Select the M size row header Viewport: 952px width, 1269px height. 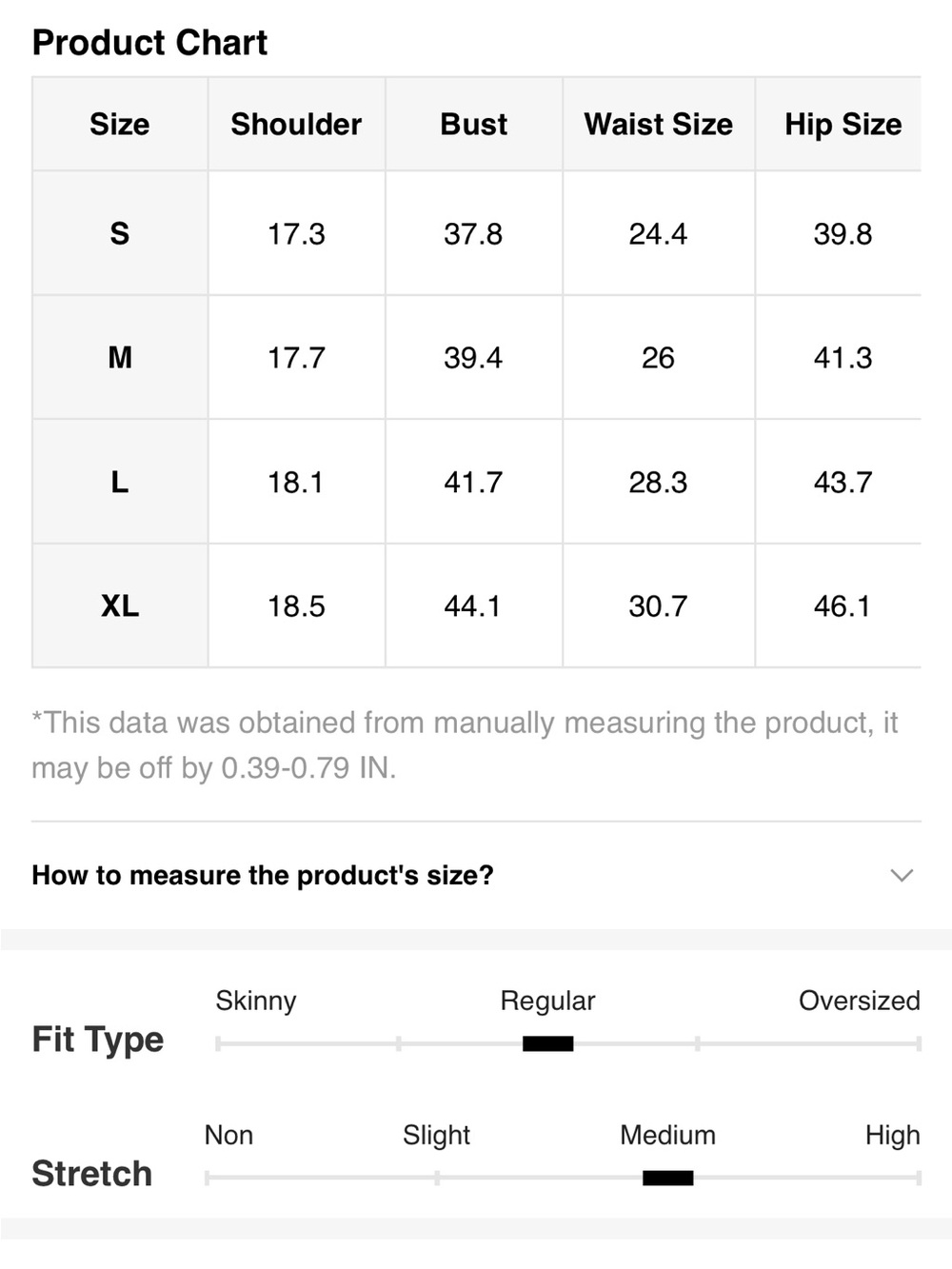[120, 357]
